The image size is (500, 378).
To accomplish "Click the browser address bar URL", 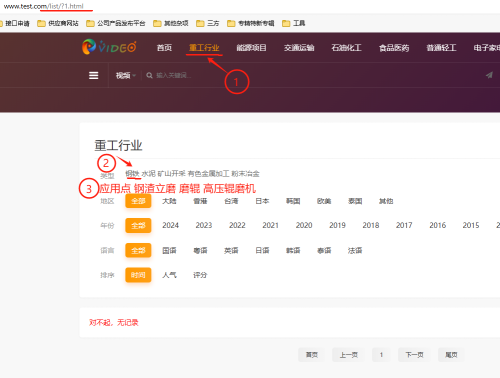I will coord(44,6).
